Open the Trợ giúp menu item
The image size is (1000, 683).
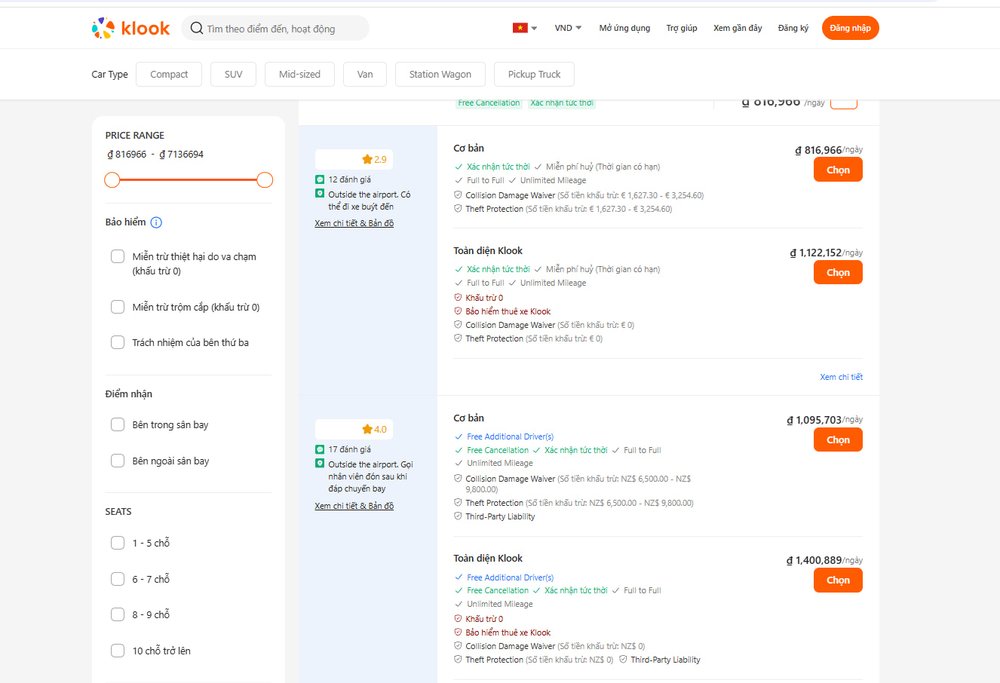coord(681,28)
